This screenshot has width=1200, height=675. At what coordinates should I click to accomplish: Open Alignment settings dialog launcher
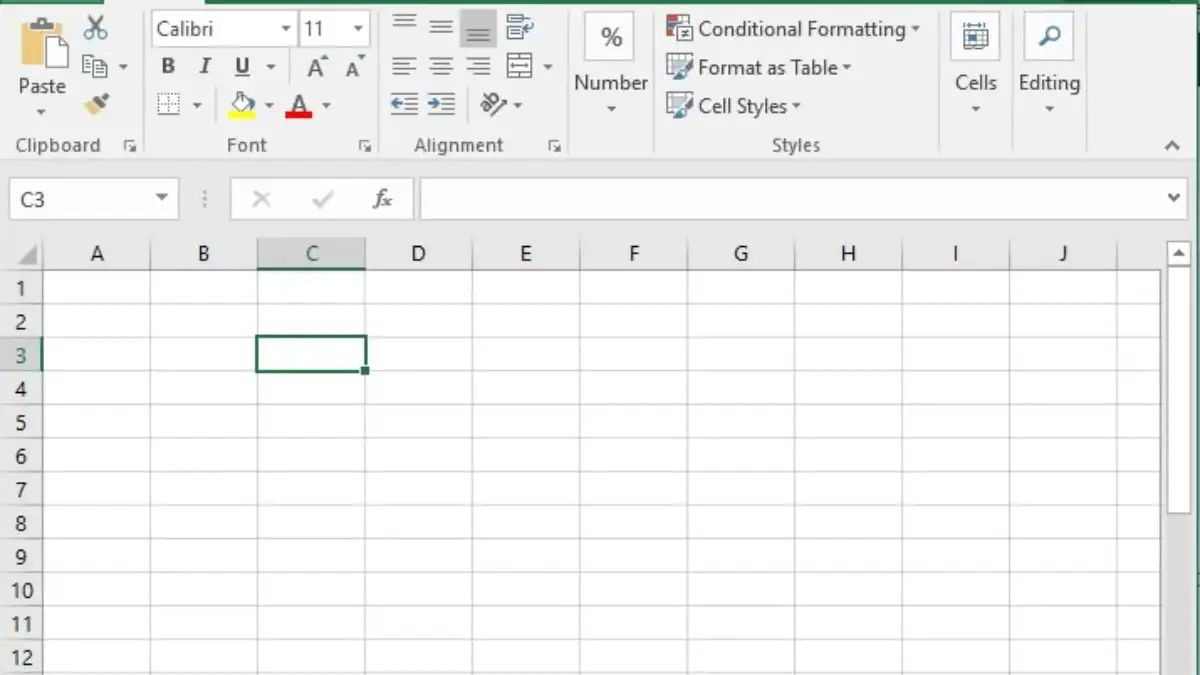[554, 146]
